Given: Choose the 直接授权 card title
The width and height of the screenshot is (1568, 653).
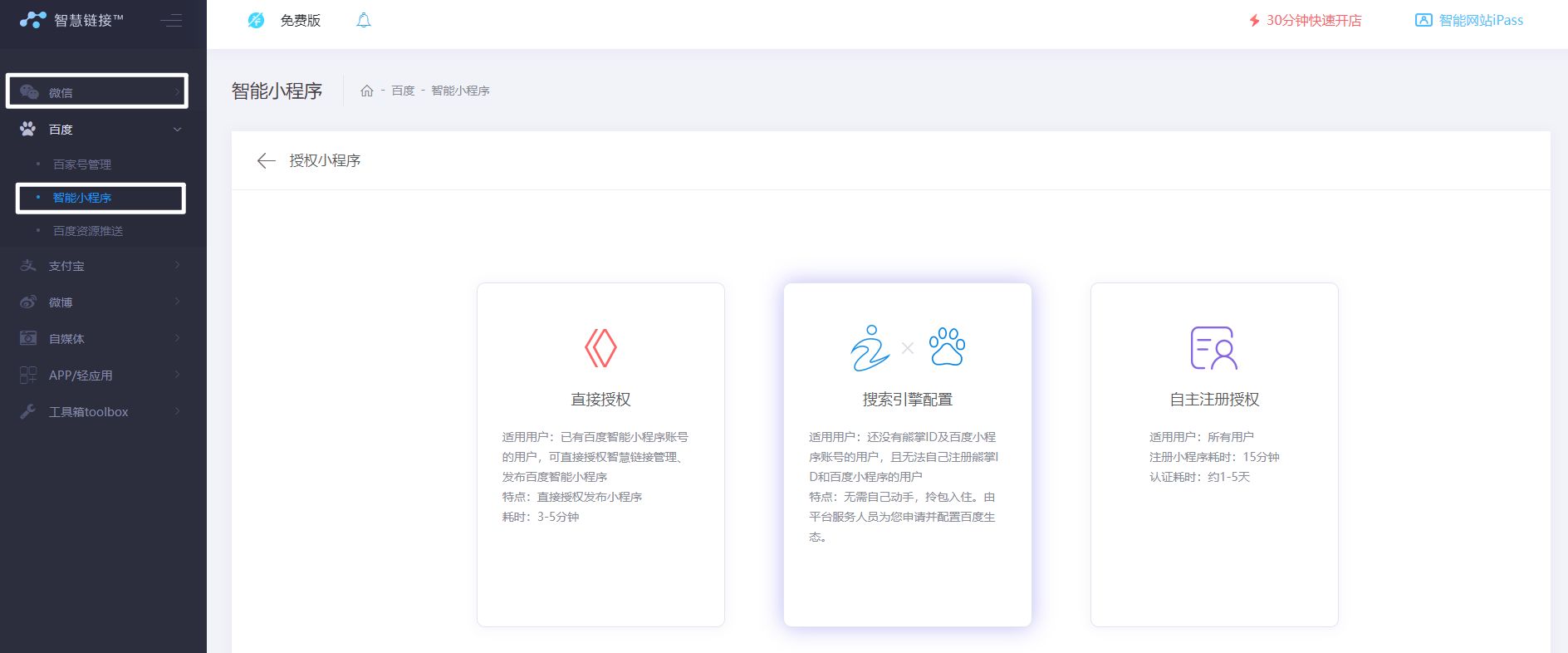Looking at the screenshot, I should [x=600, y=400].
